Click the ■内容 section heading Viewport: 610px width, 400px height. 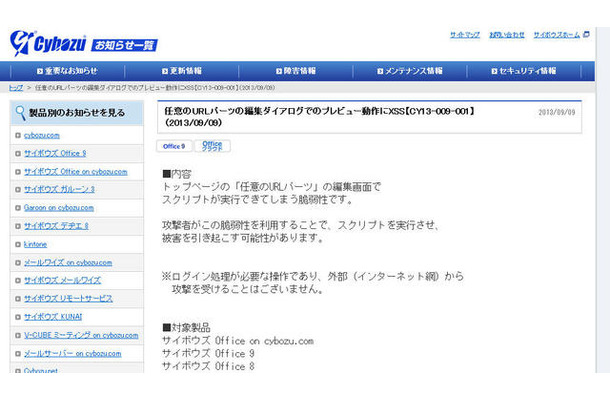coord(177,174)
